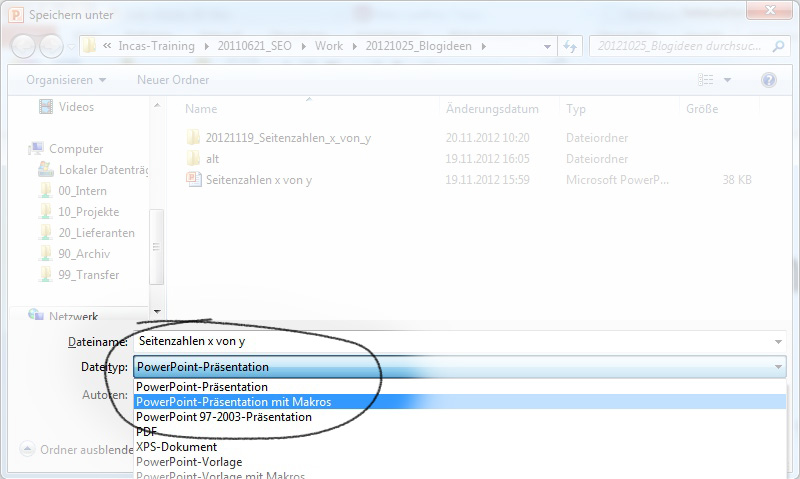Click 20110621_SEO in breadcrumb path
Image resolution: width=800 pixels, height=479 pixels.
click(x=255, y=46)
